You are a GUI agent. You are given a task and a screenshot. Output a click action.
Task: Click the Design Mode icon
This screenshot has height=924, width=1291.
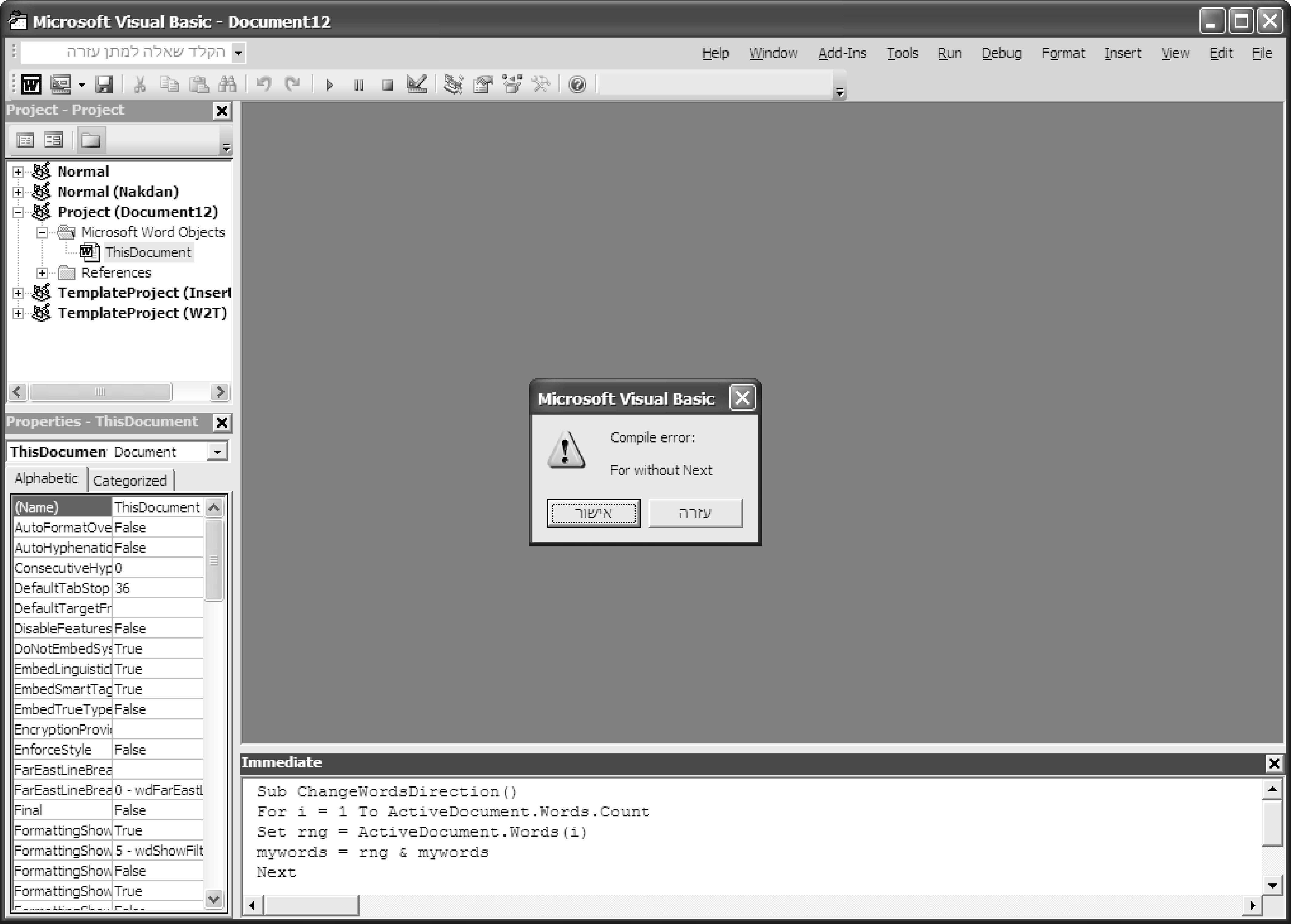[417, 85]
